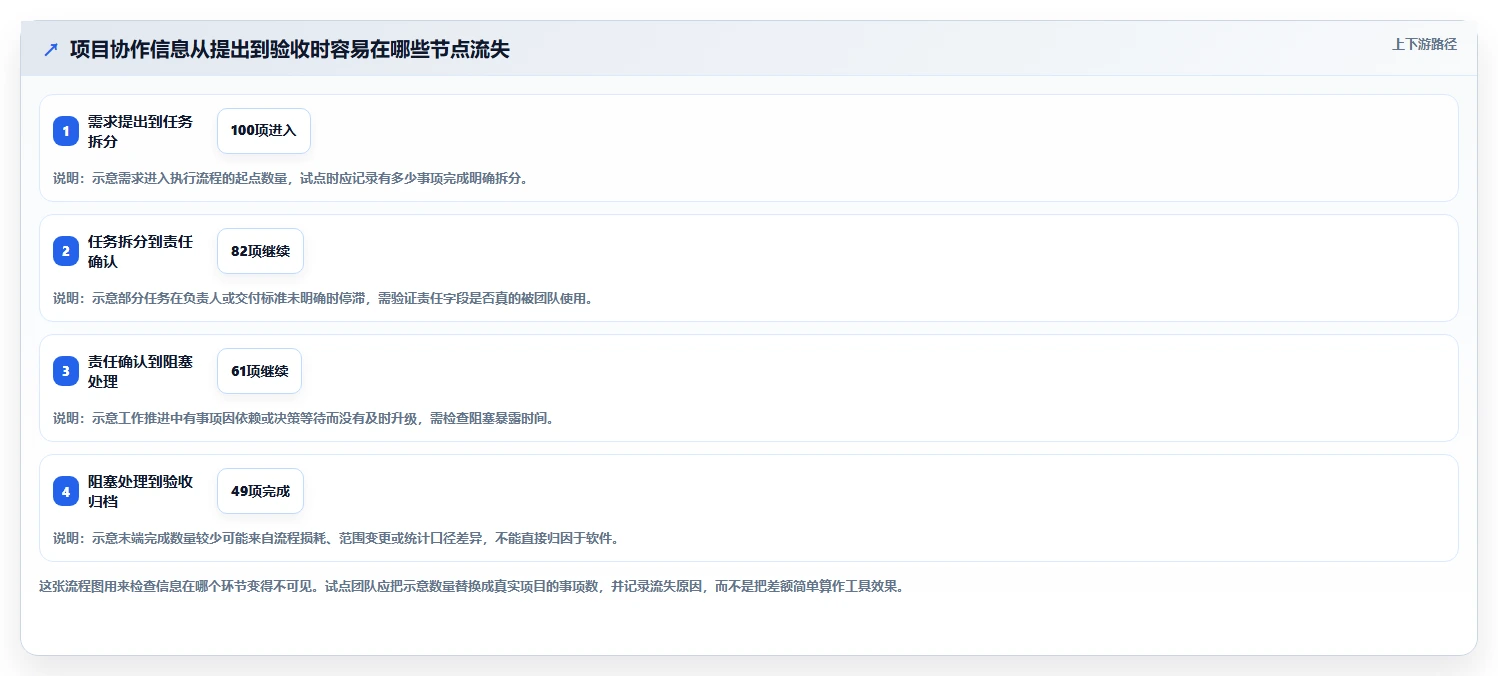Viewport: 1498px width, 676px height.
Task: Click the note about 负责人或交付标准未明确时停滞
Action: [x=323, y=298]
